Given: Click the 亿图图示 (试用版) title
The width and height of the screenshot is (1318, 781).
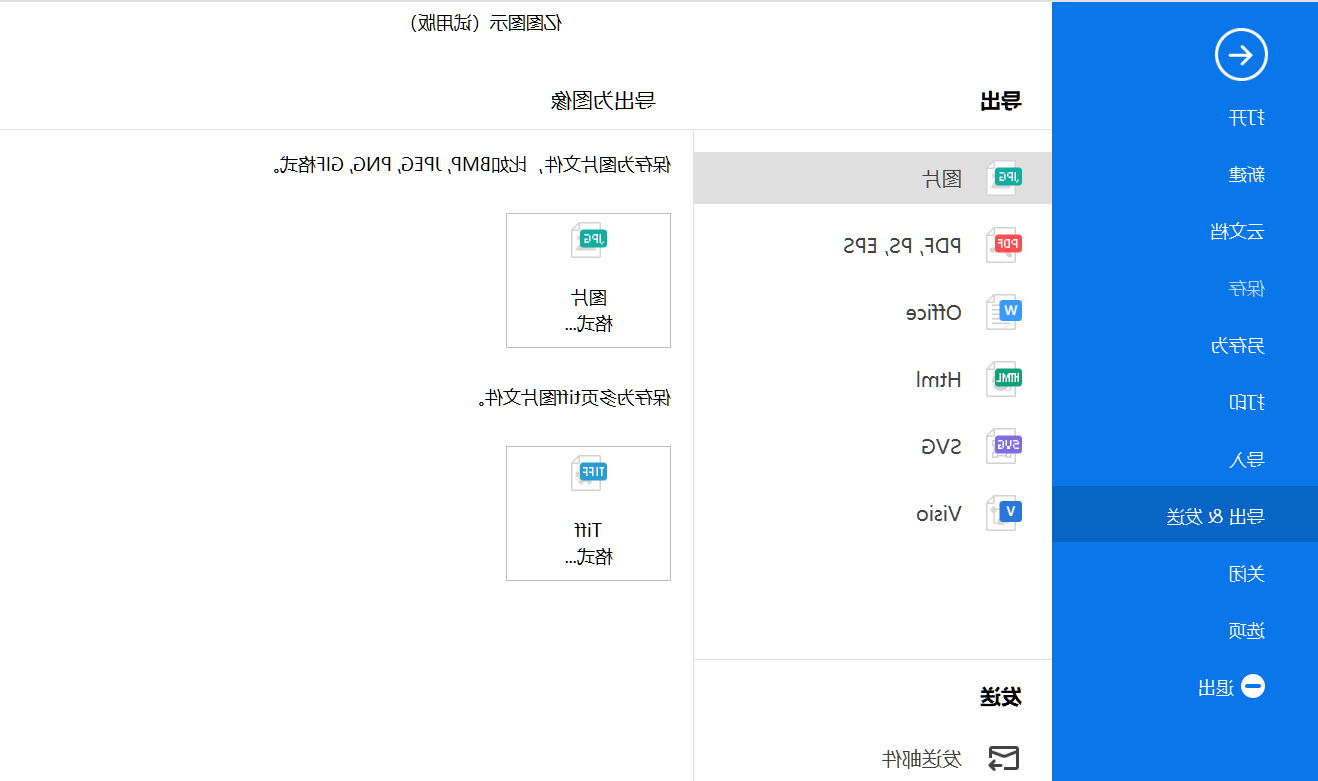Looking at the screenshot, I should click(x=486, y=23).
